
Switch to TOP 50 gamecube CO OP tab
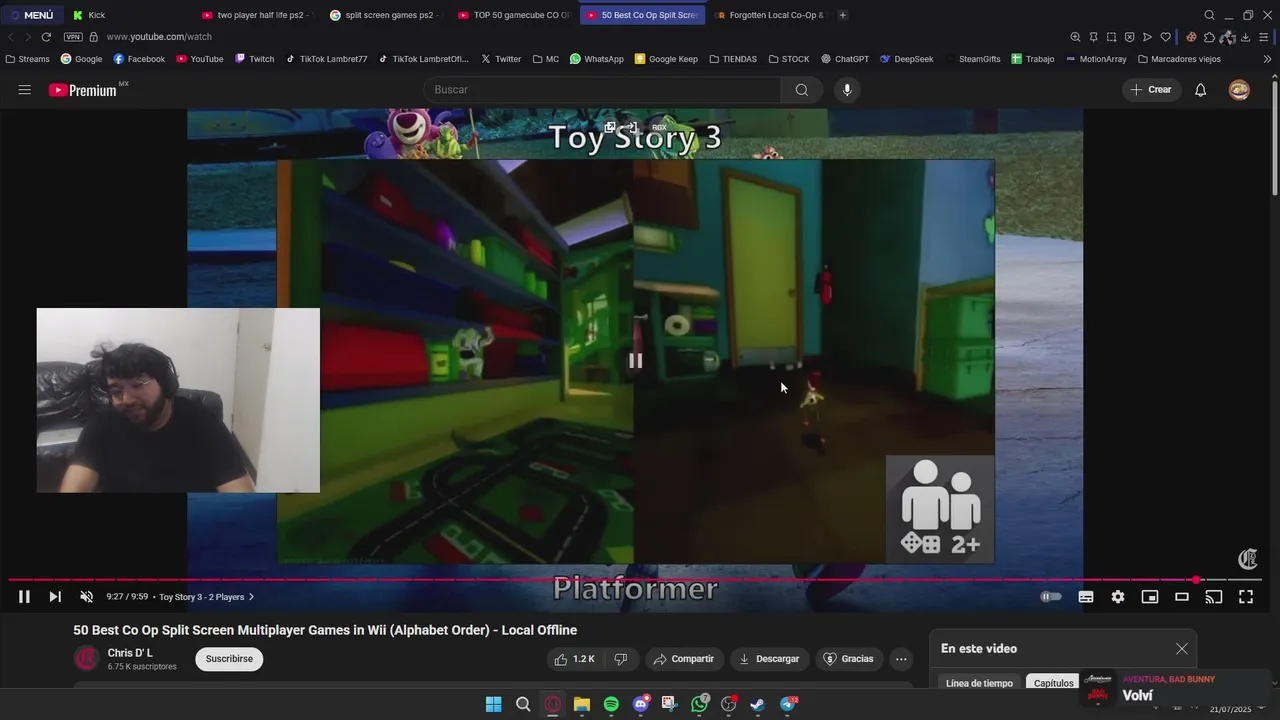tap(514, 15)
